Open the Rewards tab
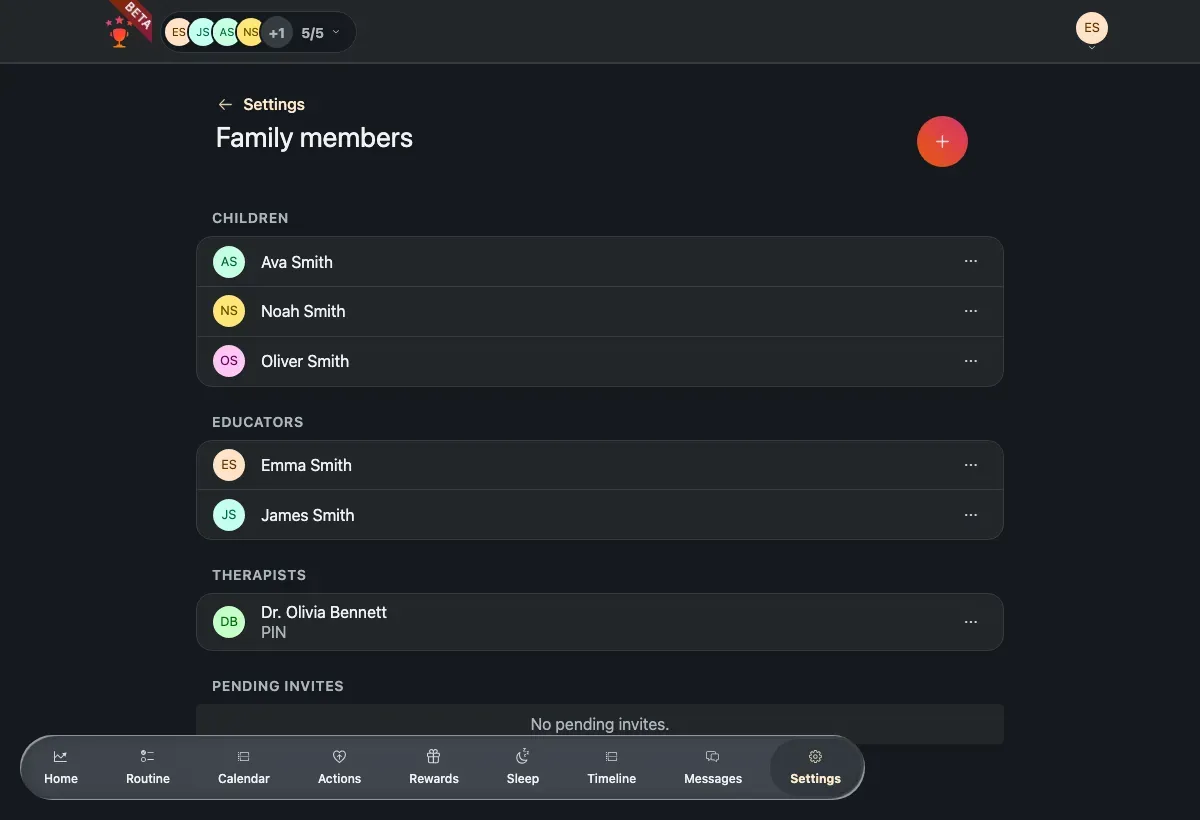Image resolution: width=1200 pixels, height=820 pixels. [434, 767]
